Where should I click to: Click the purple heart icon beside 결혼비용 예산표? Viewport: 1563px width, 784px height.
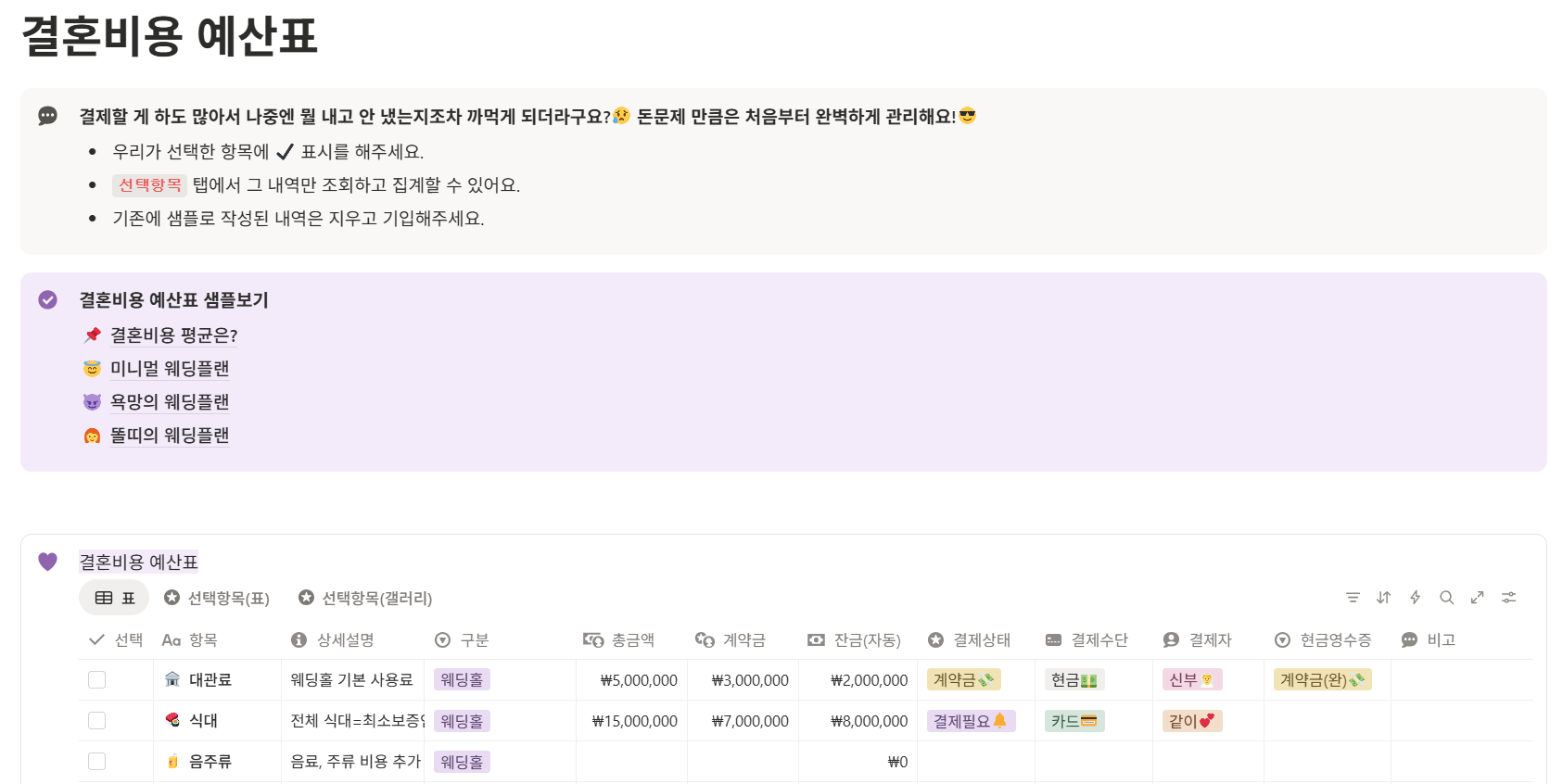[x=47, y=562]
